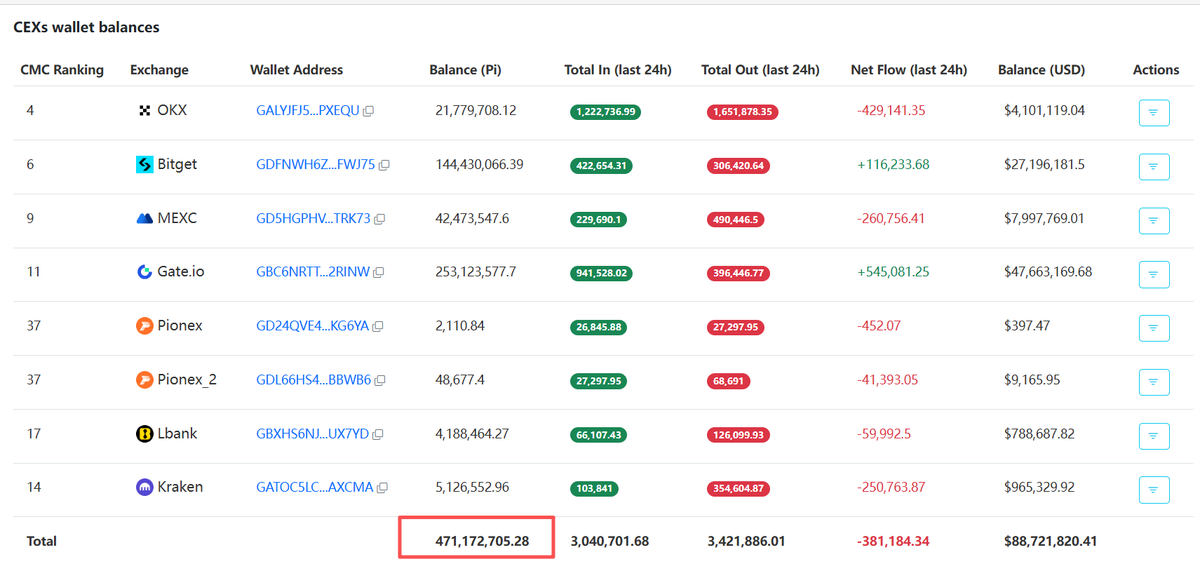Open wallet link GATOC5LC...AXCMA

click(315, 487)
